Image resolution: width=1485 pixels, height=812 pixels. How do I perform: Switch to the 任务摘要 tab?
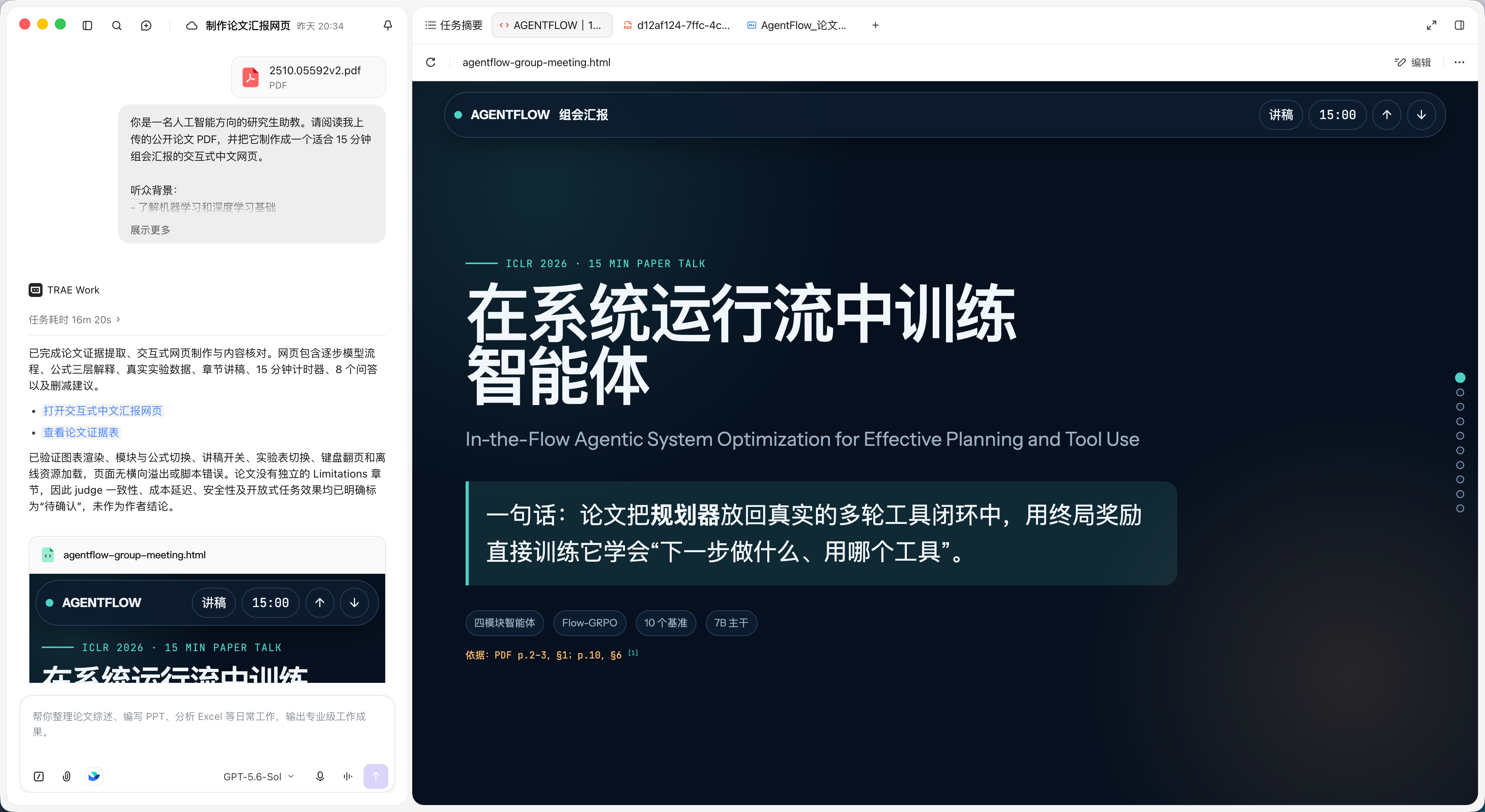tap(453, 26)
